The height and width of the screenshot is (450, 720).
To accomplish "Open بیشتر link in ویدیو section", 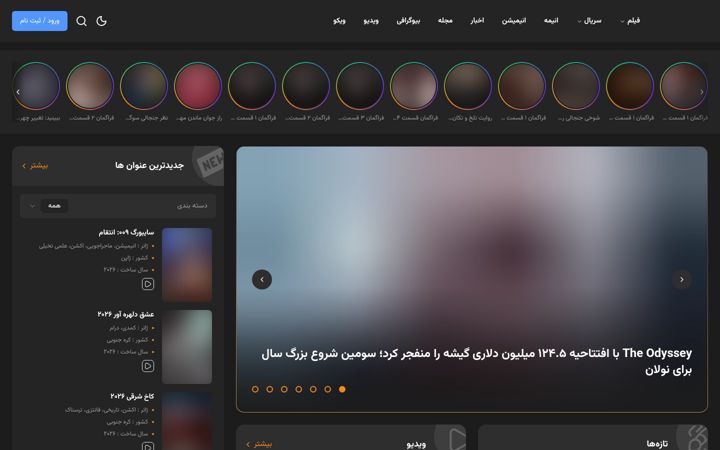I will pyautogui.click(x=259, y=444).
